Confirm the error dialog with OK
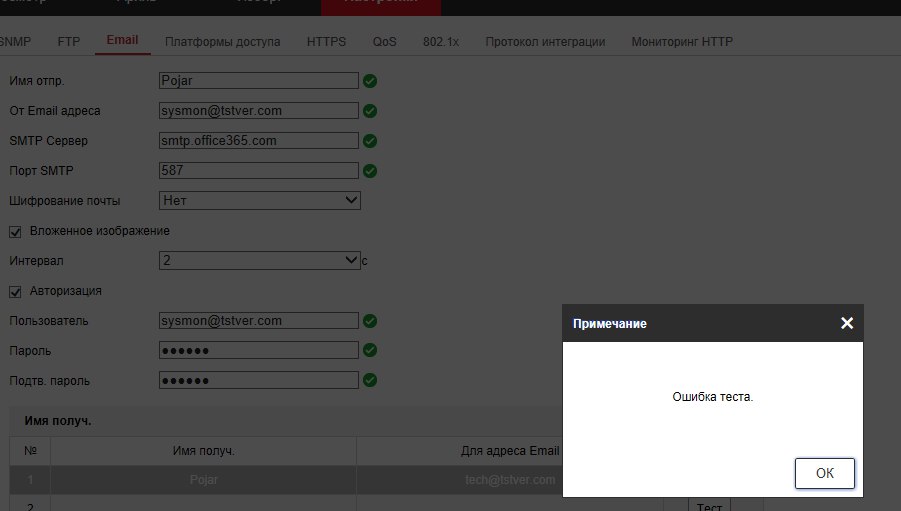The height and width of the screenshot is (511, 901). (825, 473)
